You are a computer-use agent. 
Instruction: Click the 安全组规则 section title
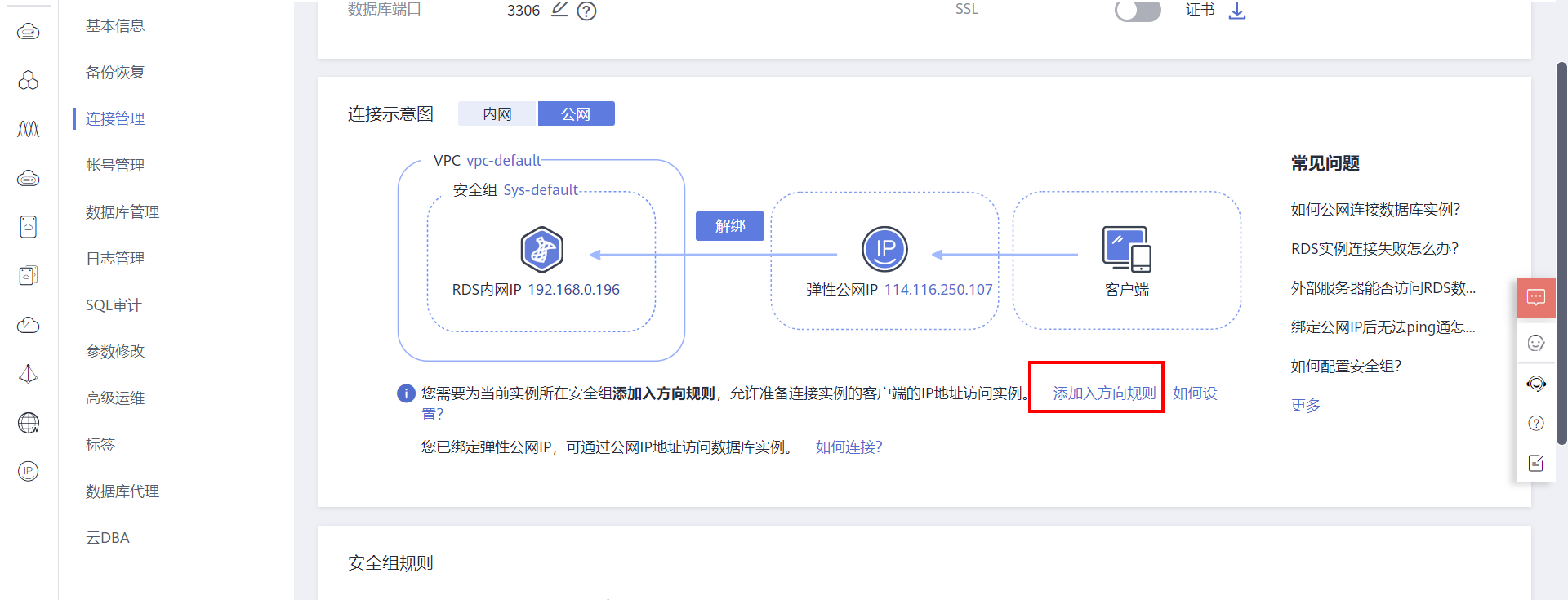[x=390, y=563]
